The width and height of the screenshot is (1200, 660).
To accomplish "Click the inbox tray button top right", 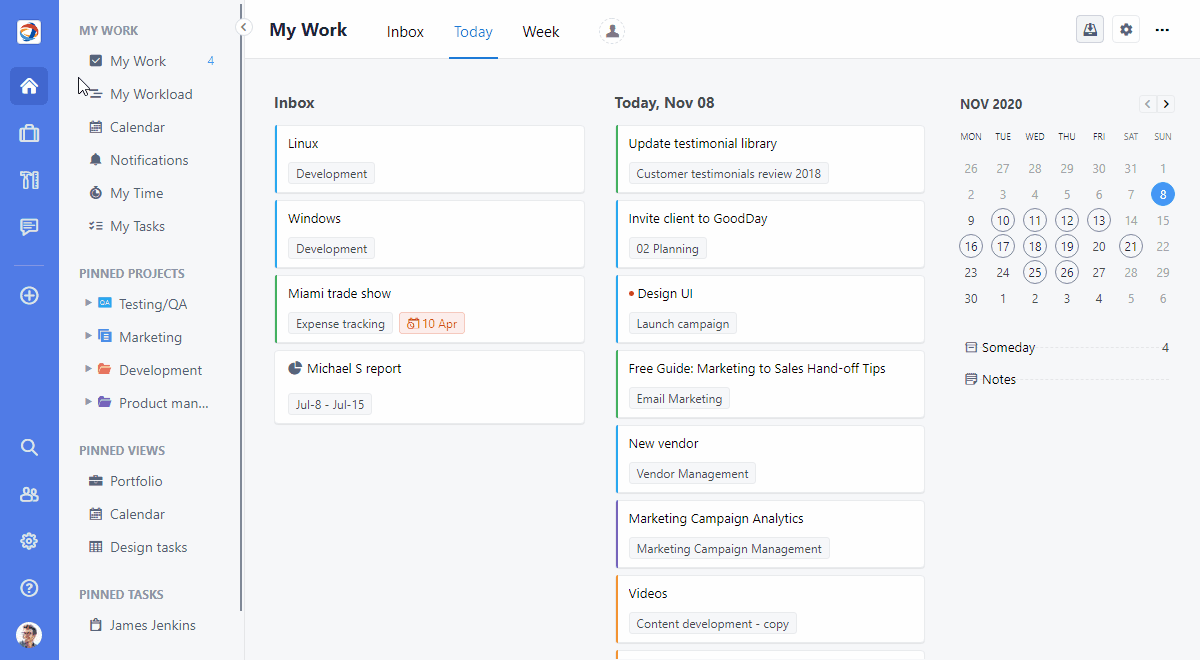I will pos(1090,30).
